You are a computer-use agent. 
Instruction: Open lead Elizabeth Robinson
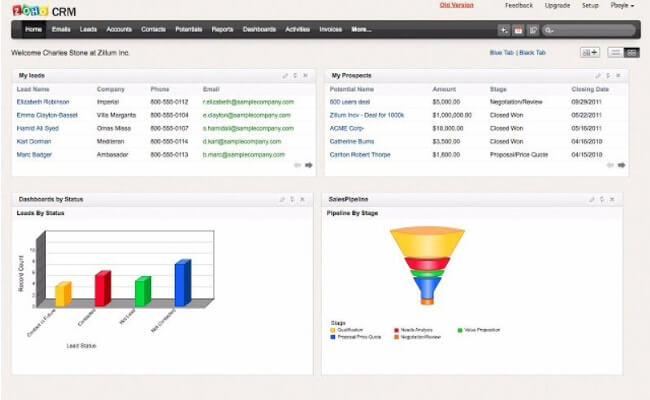pos(43,102)
